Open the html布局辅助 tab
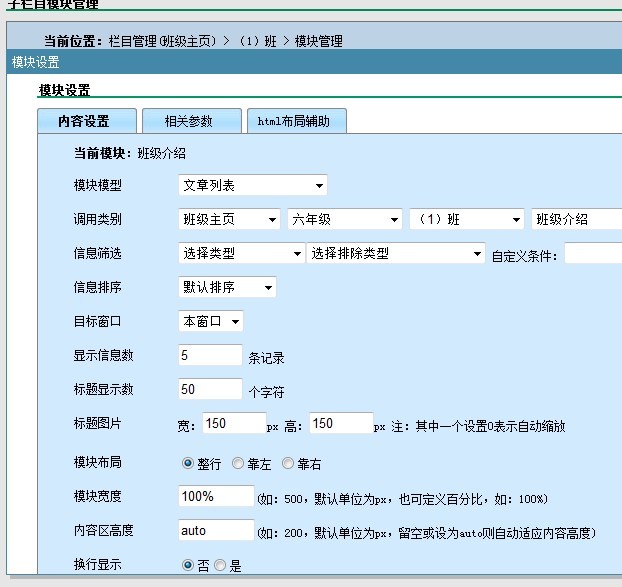 pos(296,121)
